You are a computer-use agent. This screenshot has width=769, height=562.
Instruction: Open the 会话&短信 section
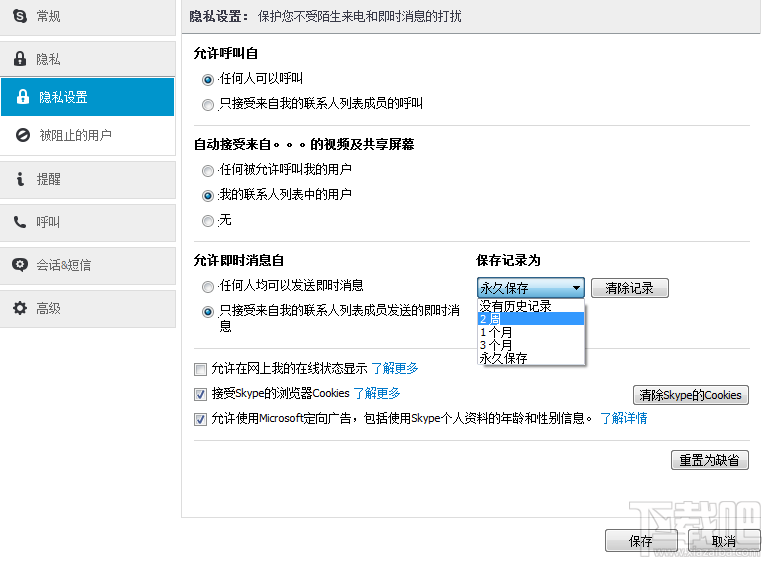[88, 265]
